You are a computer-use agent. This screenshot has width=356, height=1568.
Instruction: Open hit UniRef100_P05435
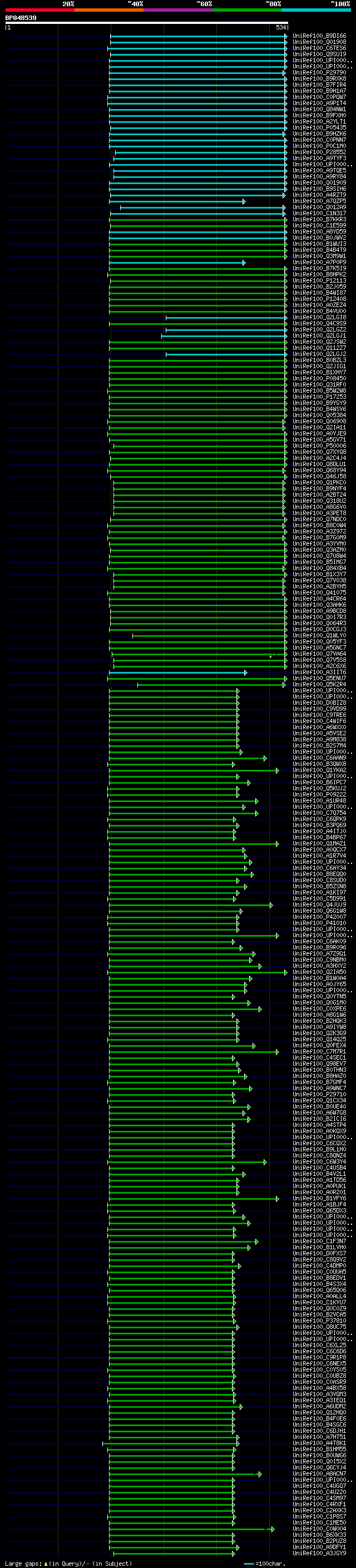319,128
